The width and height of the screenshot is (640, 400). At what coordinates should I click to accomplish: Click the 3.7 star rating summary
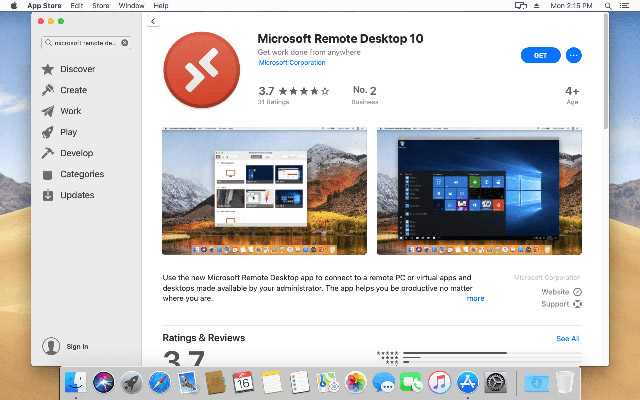294,95
